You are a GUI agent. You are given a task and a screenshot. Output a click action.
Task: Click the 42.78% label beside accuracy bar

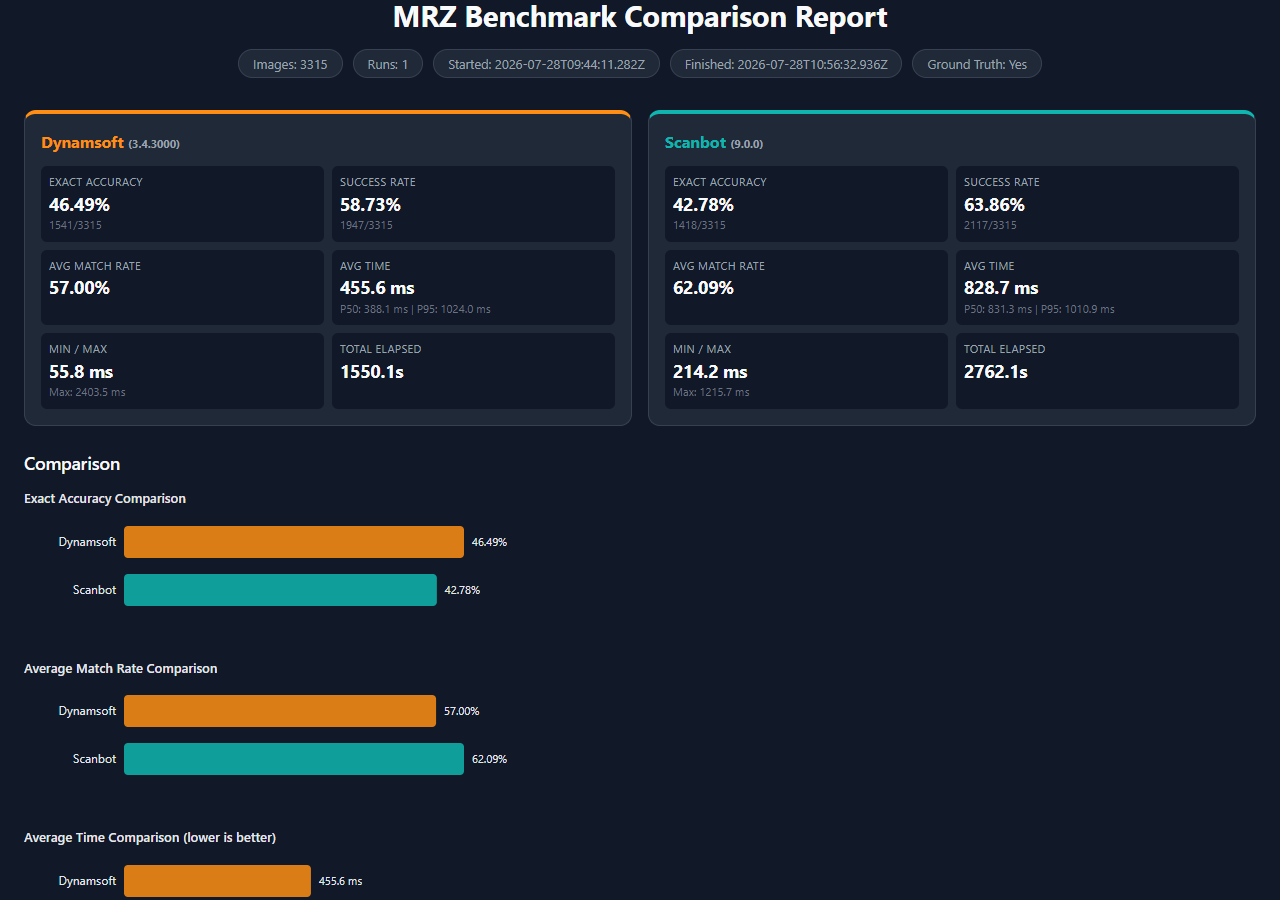[x=462, y=590]
